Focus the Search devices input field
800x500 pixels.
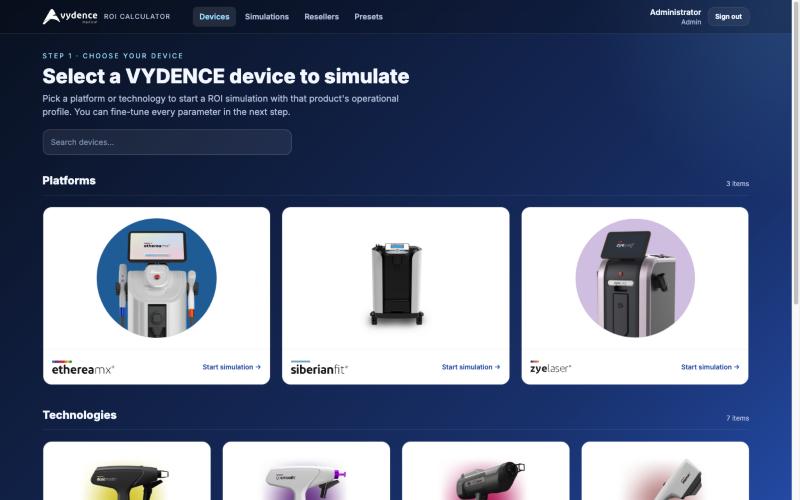click(167, 142)
